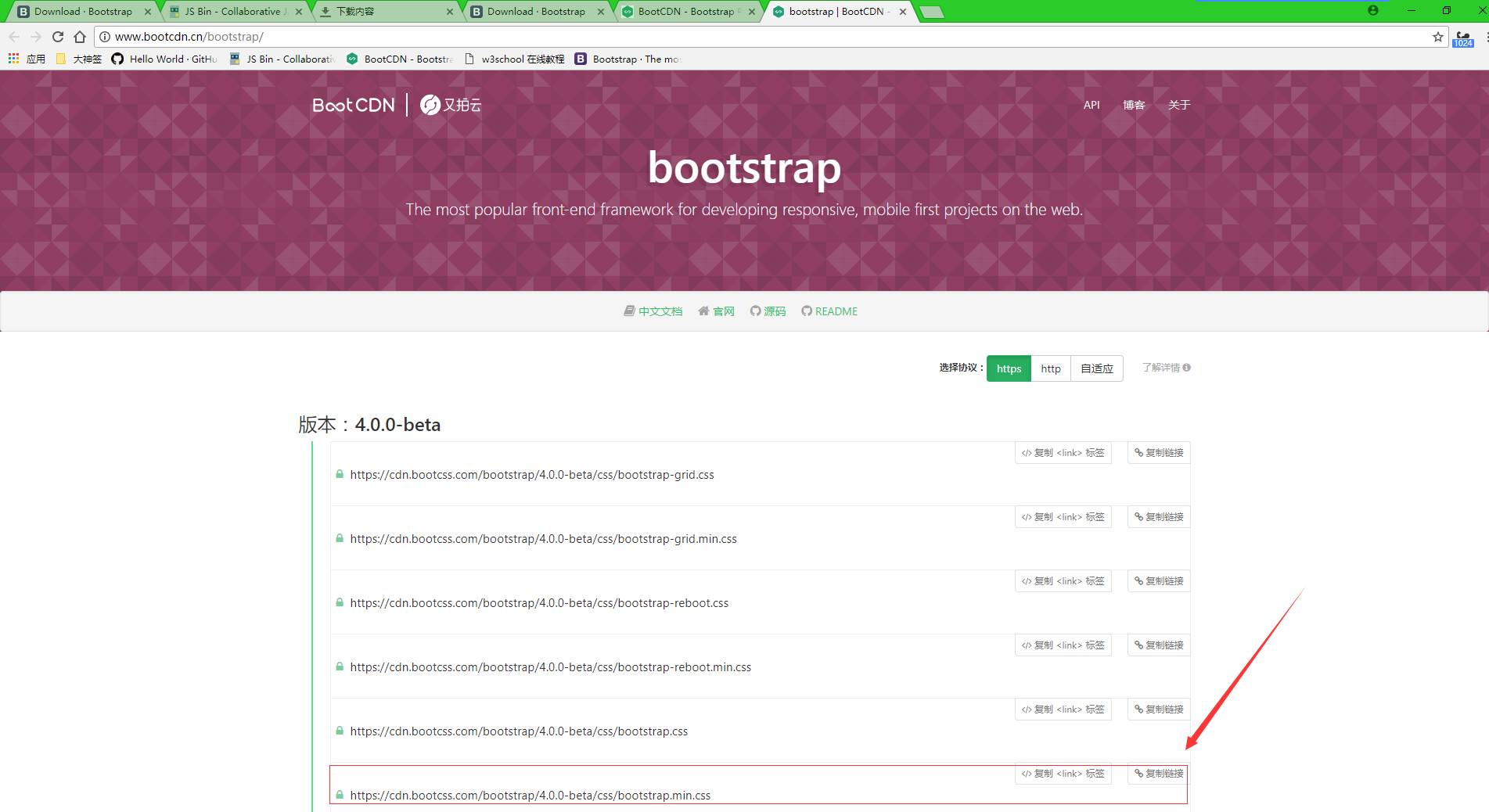Copy URL of bootstrap-grid.min.css
This screenshot has height=812, width=1489.
point(1159,517)
